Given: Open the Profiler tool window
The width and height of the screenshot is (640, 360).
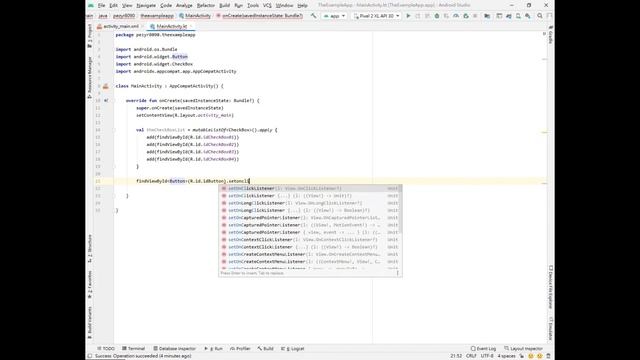Looking at the screenshot, I should pos(240,349).
